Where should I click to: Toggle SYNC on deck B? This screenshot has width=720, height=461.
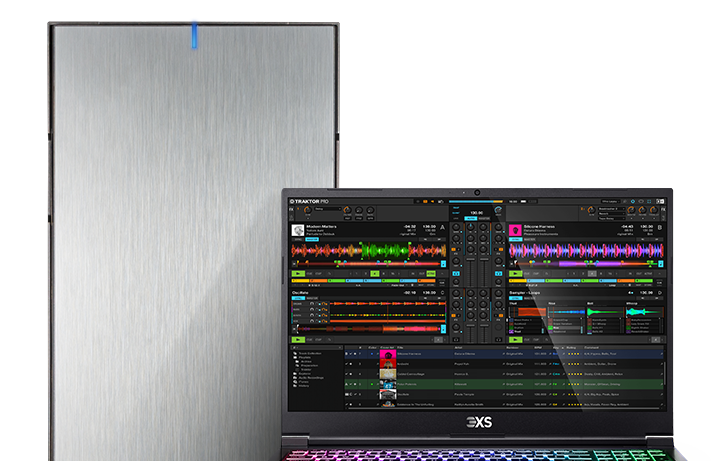pyautogui.click(x=516, y=239)
